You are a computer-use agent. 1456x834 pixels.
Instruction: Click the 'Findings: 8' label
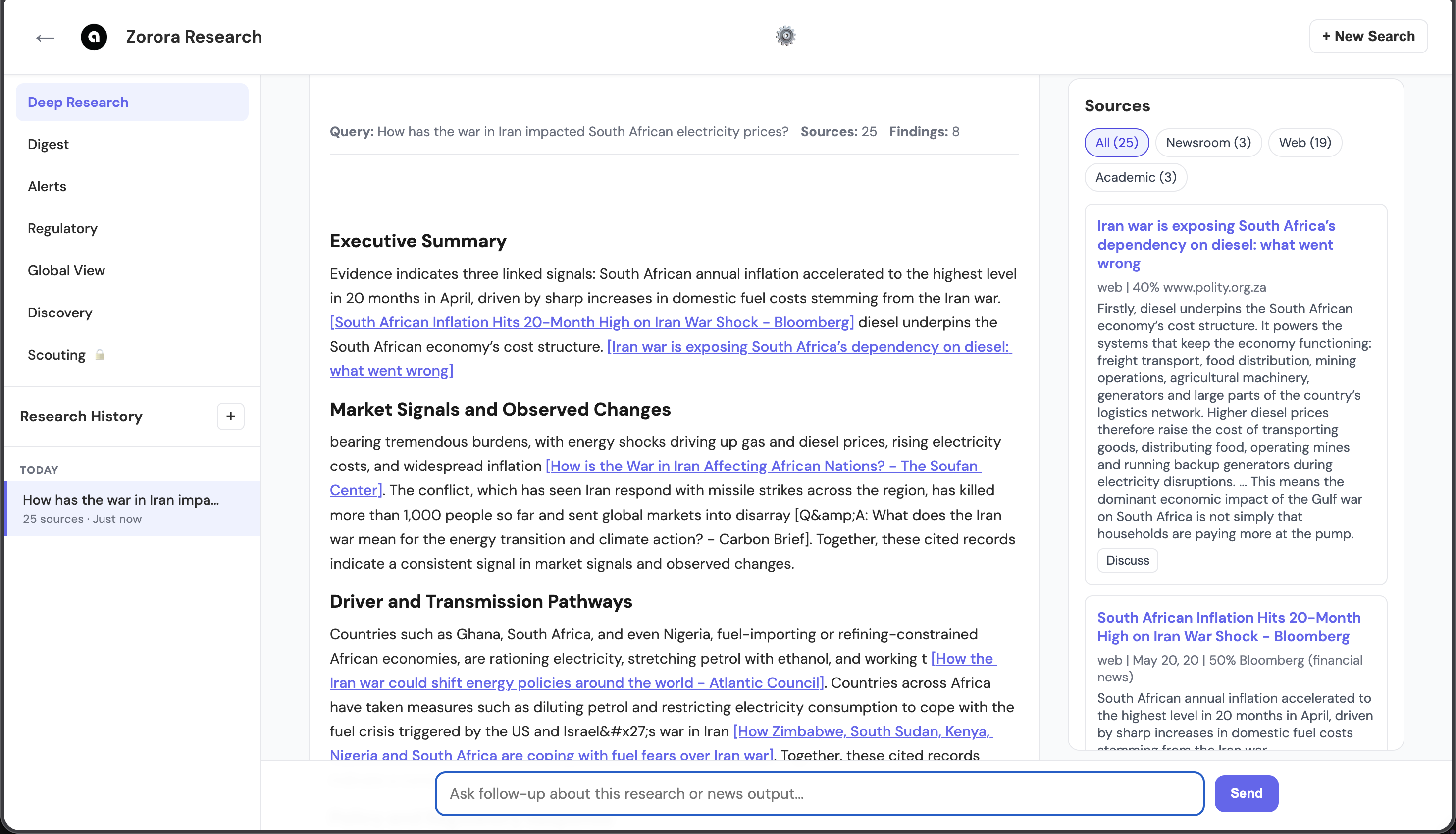(924, 132)
